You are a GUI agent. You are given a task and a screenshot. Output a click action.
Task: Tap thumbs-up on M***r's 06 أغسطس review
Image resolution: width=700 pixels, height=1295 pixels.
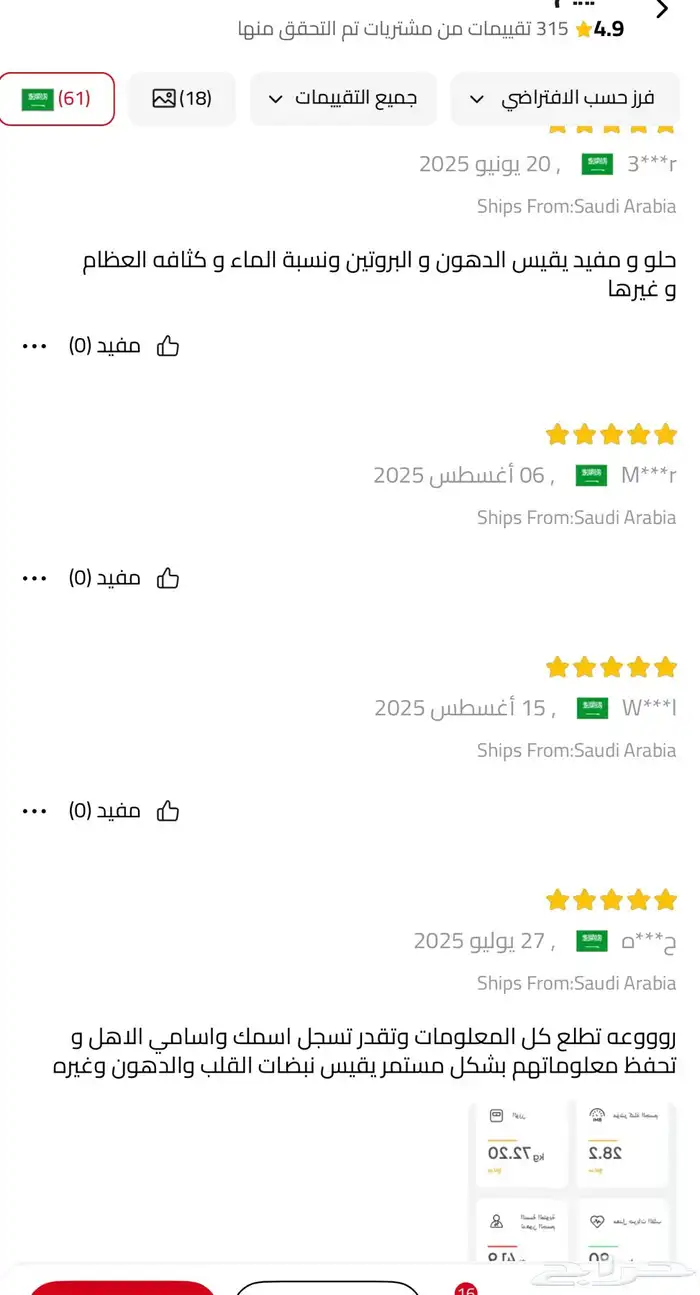point(166,578)
